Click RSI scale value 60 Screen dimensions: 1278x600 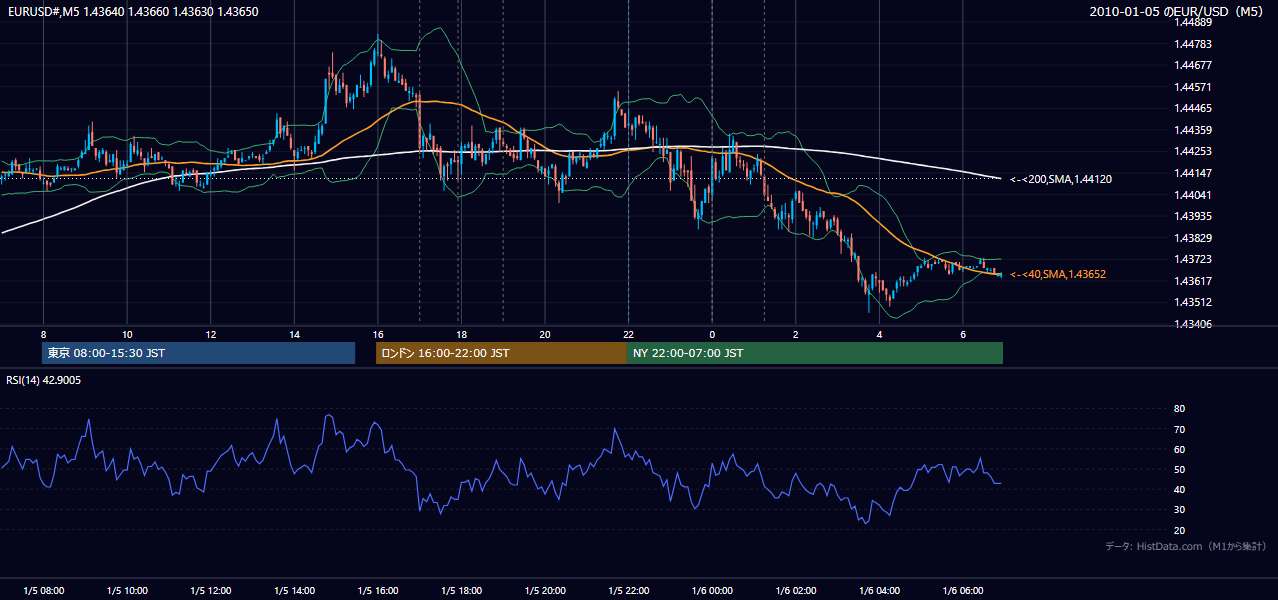pos(1179,449)
